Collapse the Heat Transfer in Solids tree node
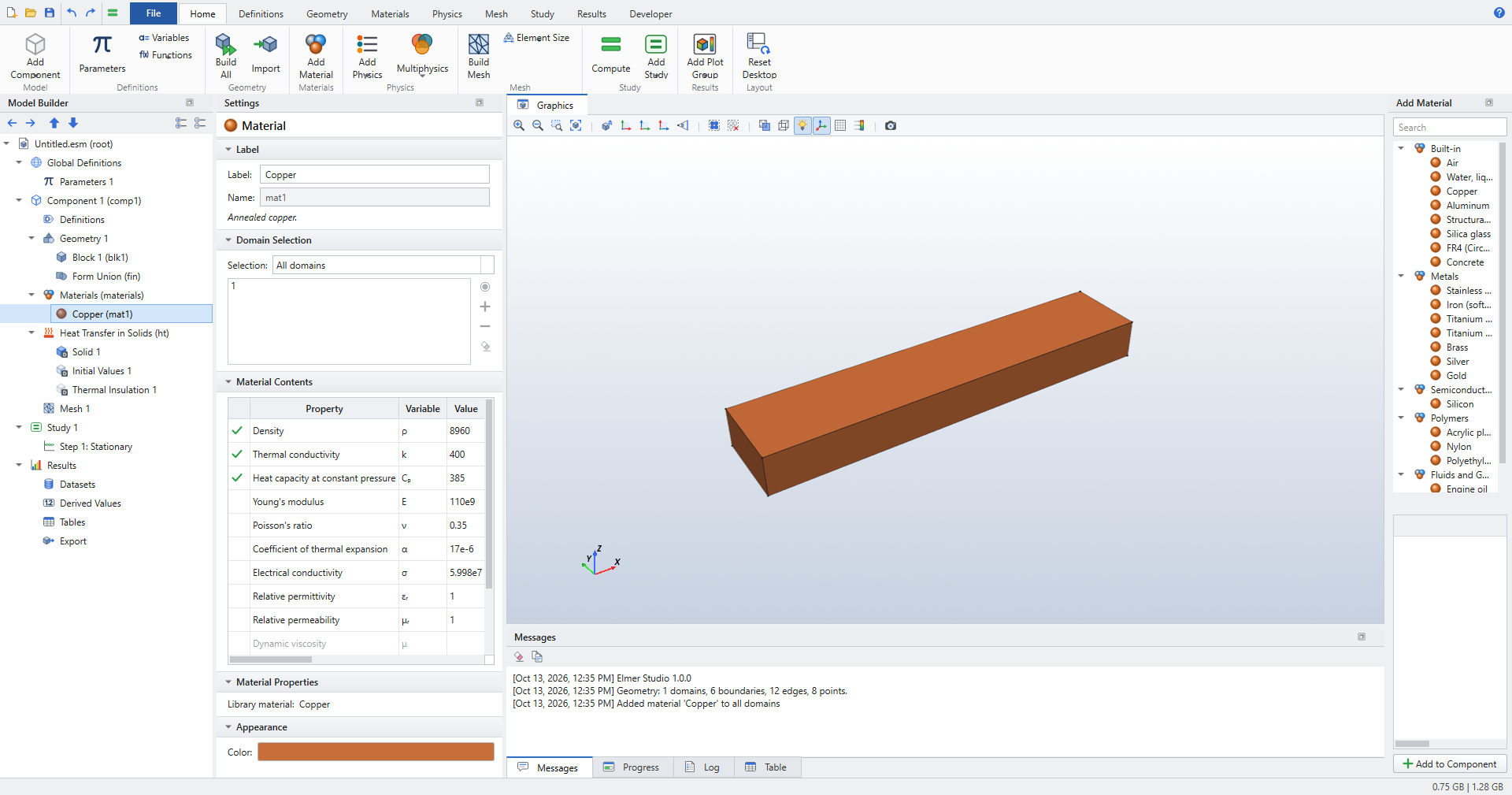 [x=31, y=333]
